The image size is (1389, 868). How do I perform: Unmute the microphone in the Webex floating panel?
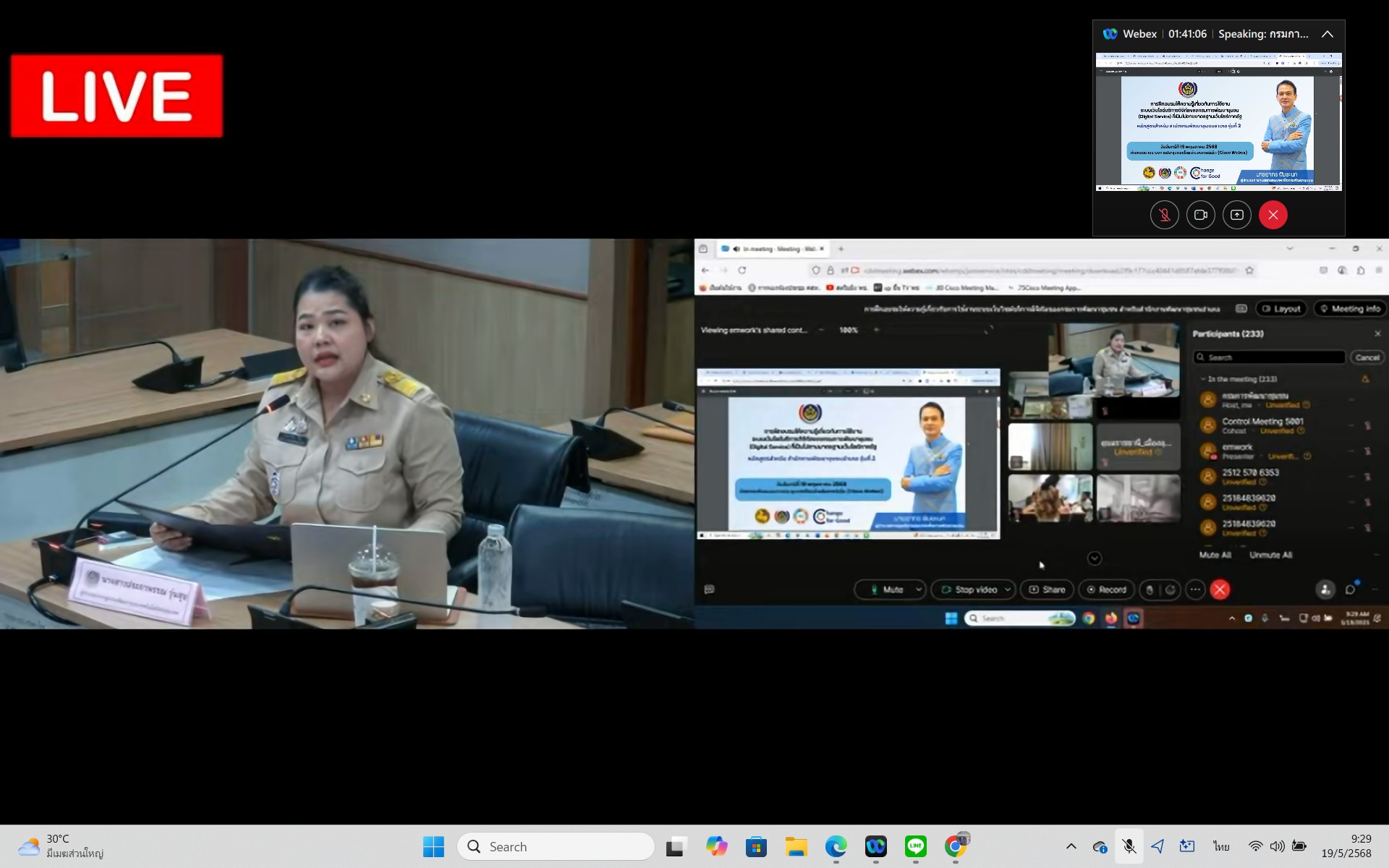[1164, 215]
